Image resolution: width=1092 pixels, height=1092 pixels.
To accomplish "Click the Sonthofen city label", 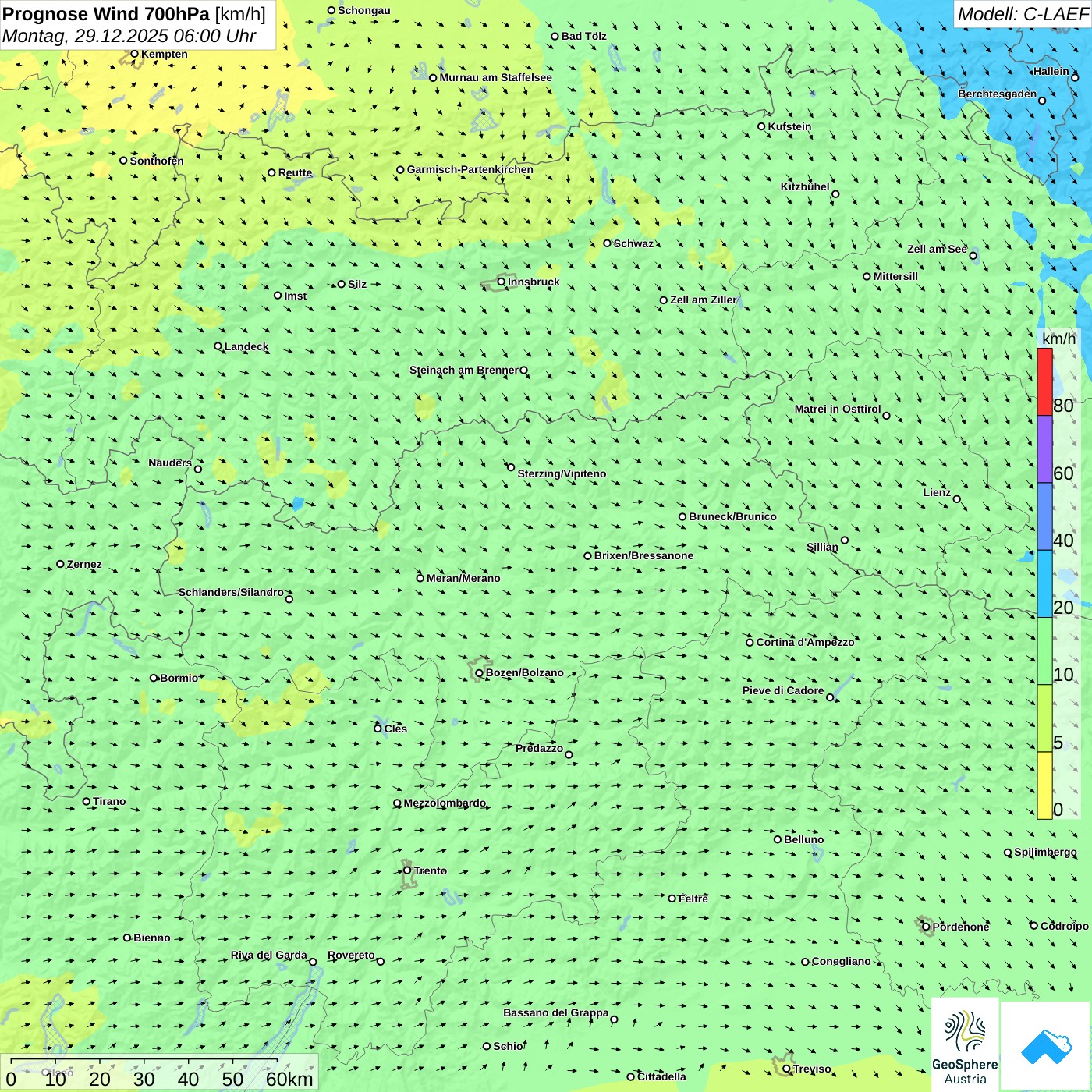I will click(x=157, y=161).
